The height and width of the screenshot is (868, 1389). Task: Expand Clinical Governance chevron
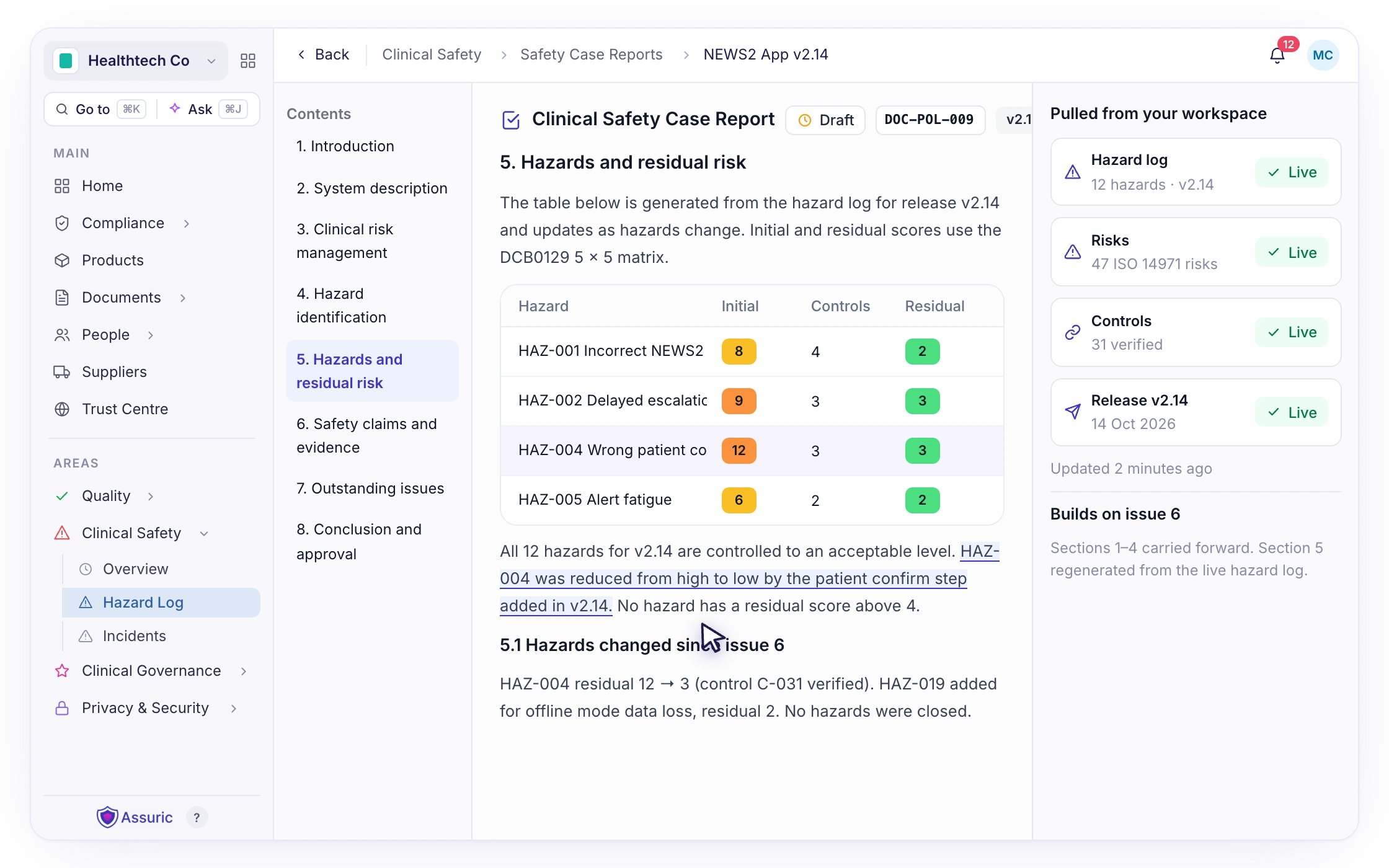244,671
